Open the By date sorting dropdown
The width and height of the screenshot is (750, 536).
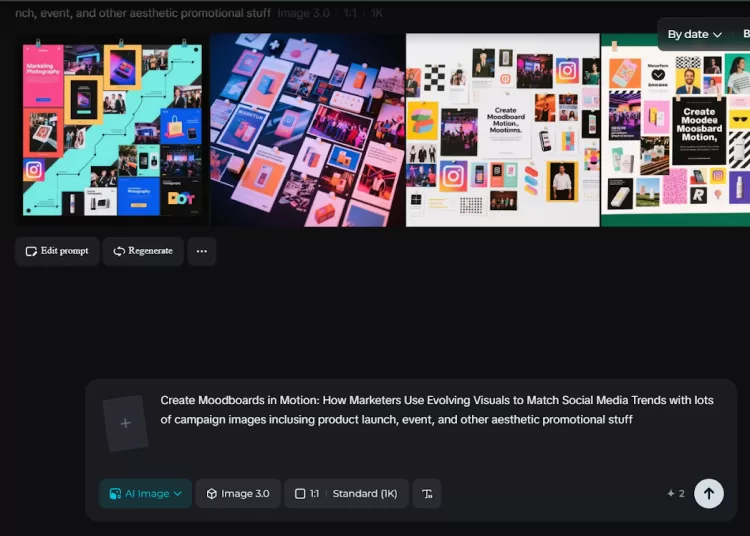pos(695,34)
